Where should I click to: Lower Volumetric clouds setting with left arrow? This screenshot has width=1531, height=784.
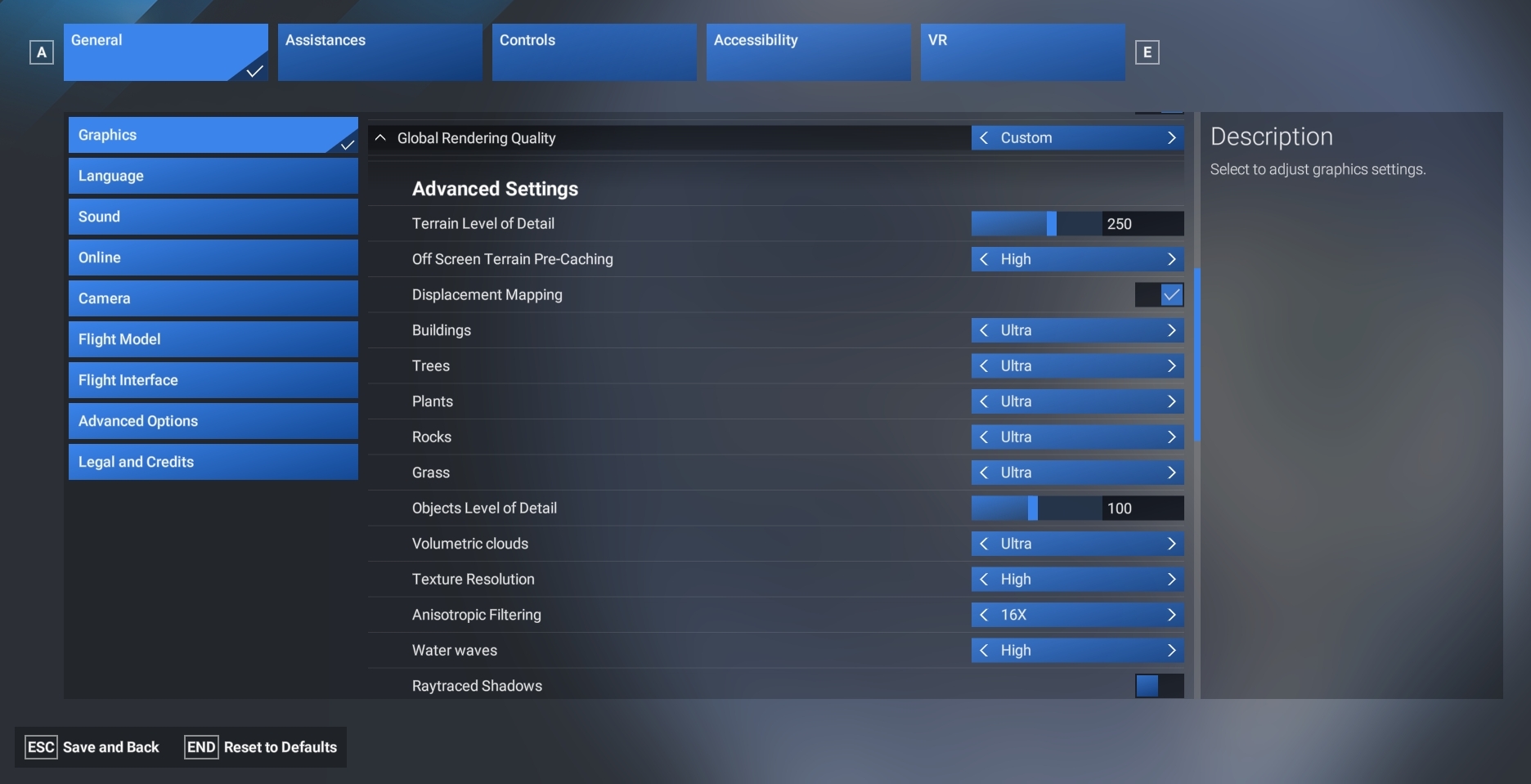pos(984,544)
